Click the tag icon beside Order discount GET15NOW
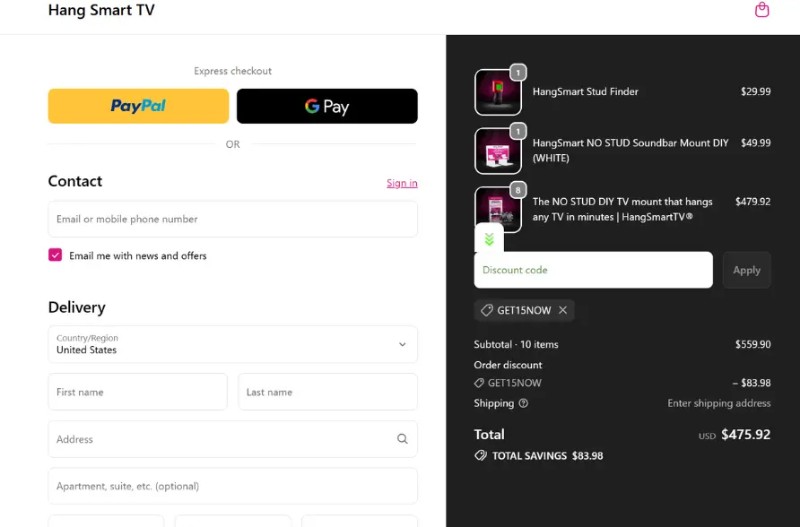The width and height of the screenshot is (800, 527). 479,383
